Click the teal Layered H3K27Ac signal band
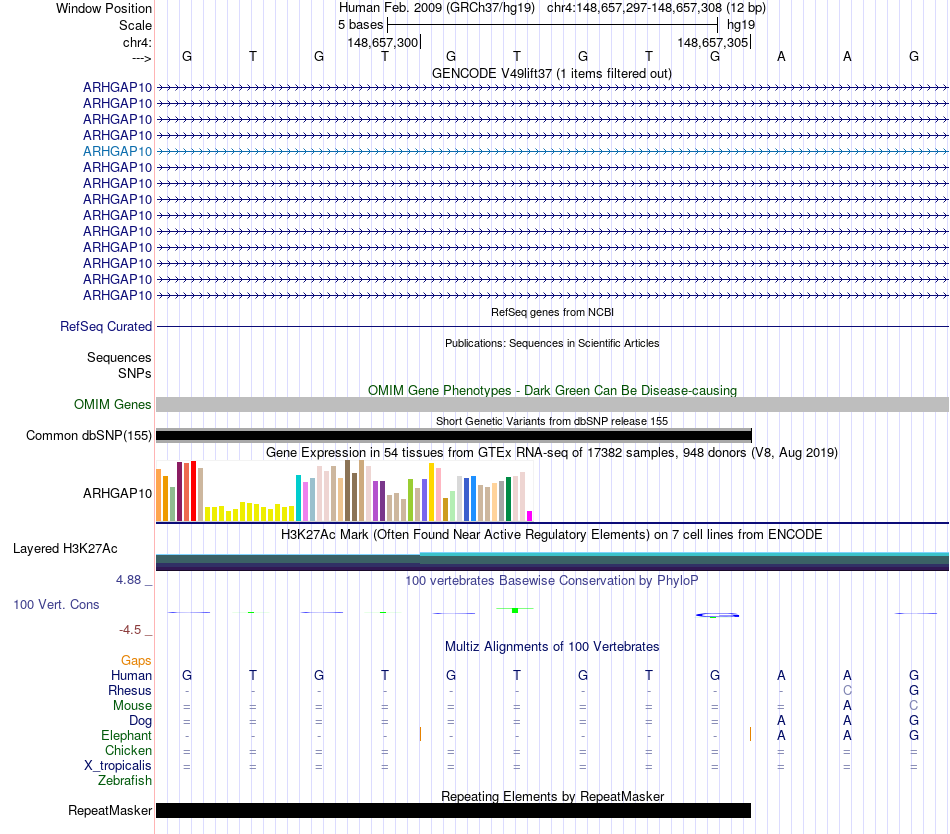The image size is (950, 834). point(552,561)
